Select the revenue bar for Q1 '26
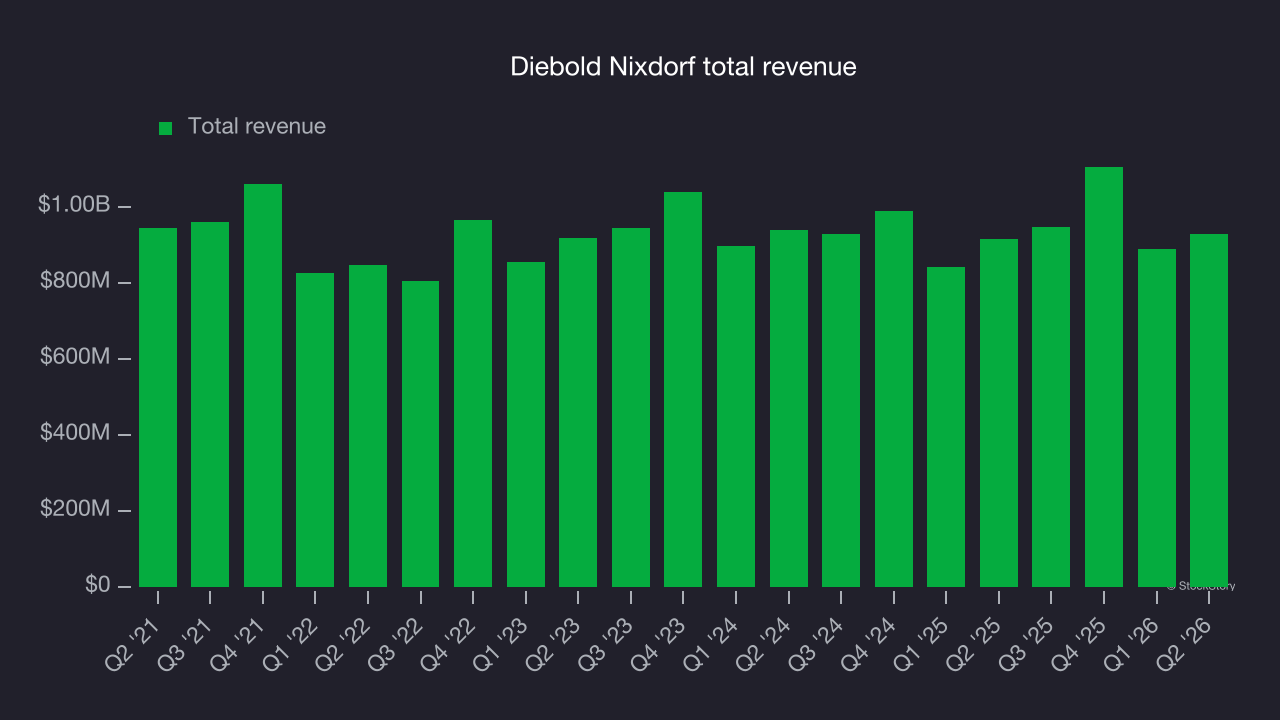Viewport: 1280px width, 720px height. click(1157, 418)
